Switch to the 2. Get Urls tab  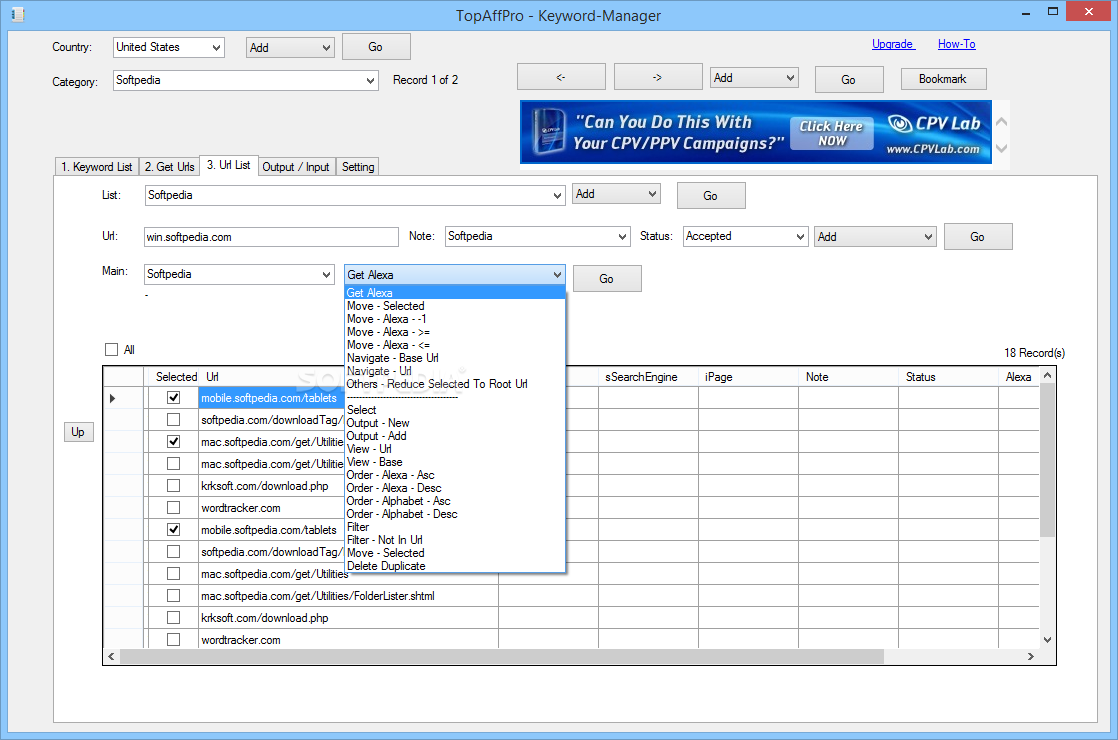(169, 167)
